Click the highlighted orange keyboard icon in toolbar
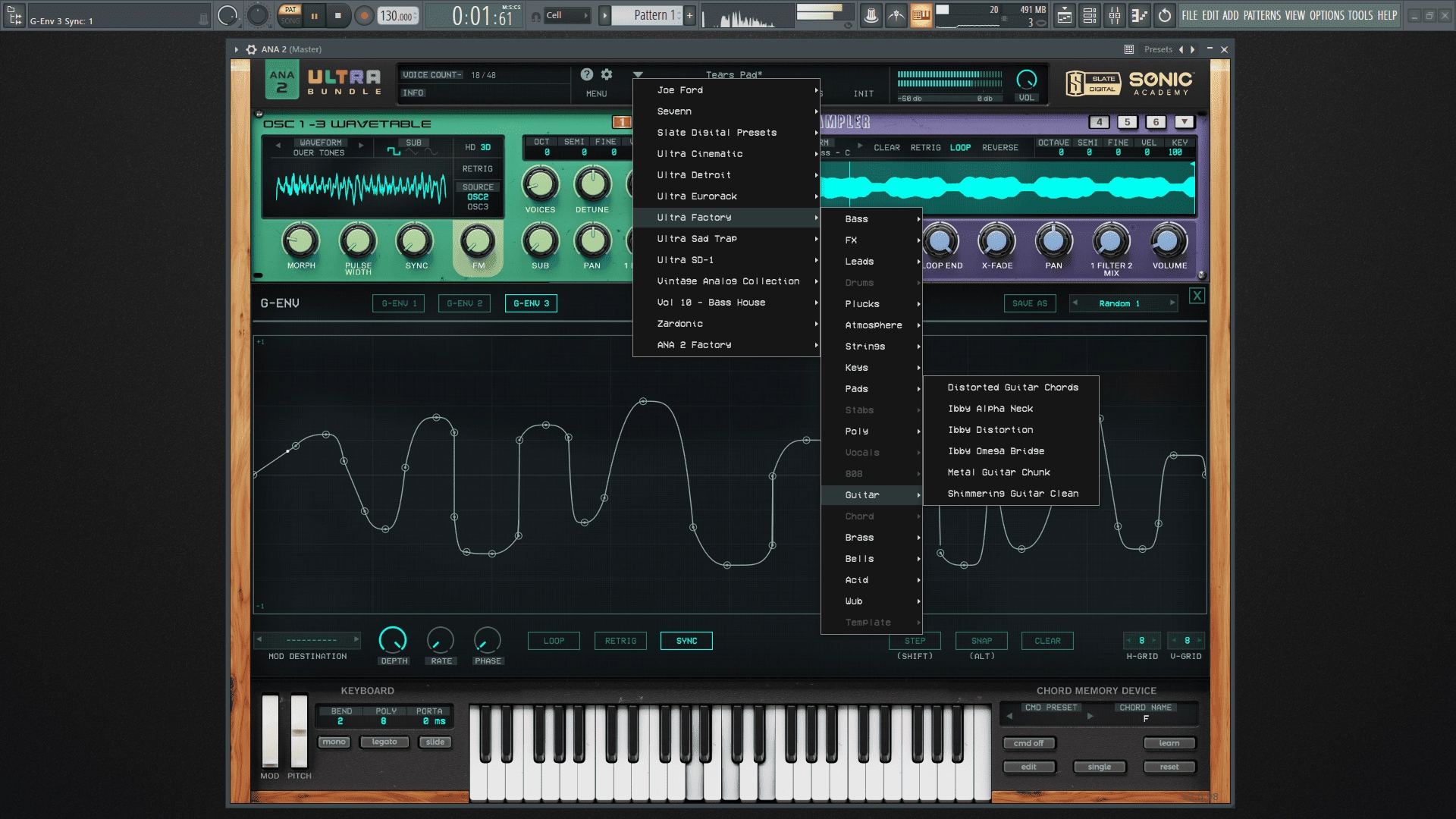This screenshot has width=1456, height=819. pos(921,15)
